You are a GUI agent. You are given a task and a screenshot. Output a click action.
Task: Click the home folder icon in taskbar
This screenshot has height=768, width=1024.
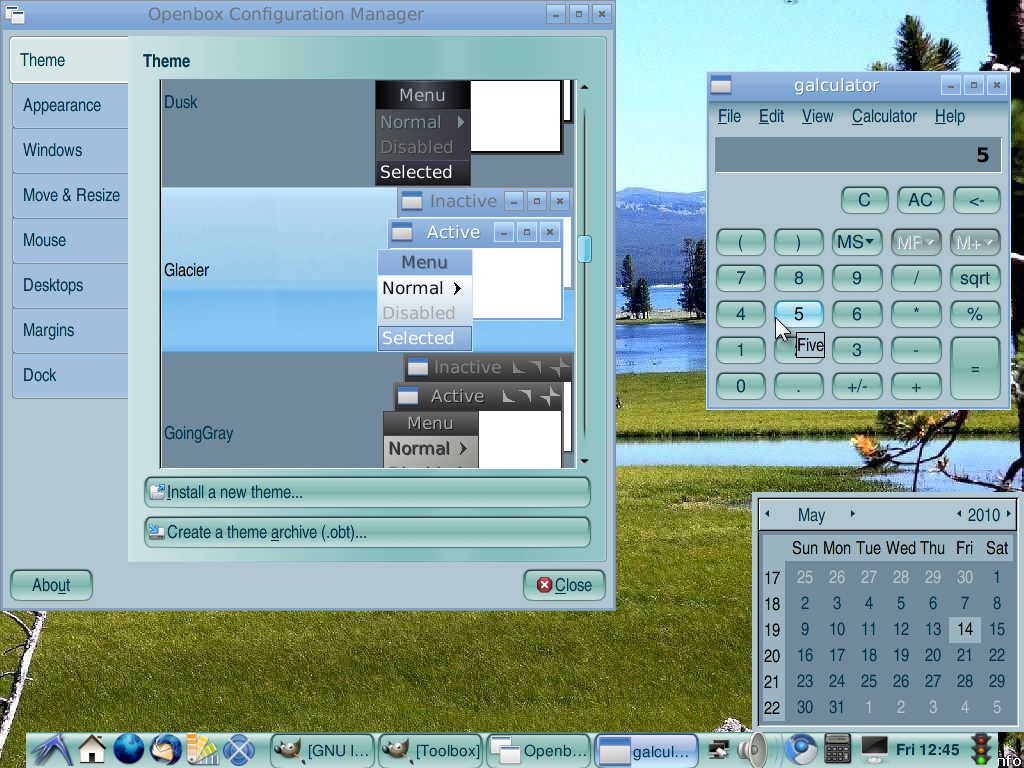point(92,750)
